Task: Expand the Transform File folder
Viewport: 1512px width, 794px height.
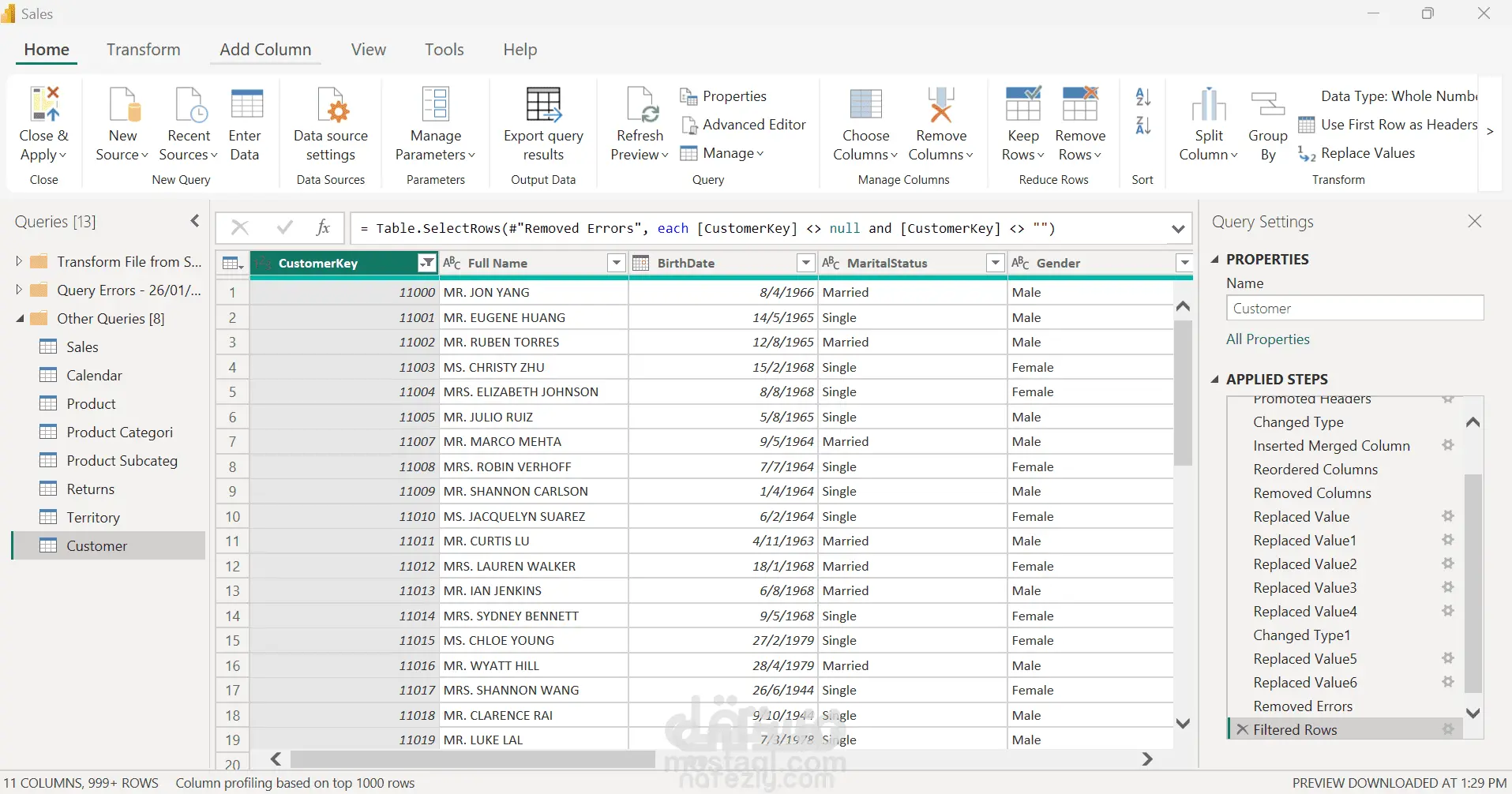Action: tap(19, 261)
